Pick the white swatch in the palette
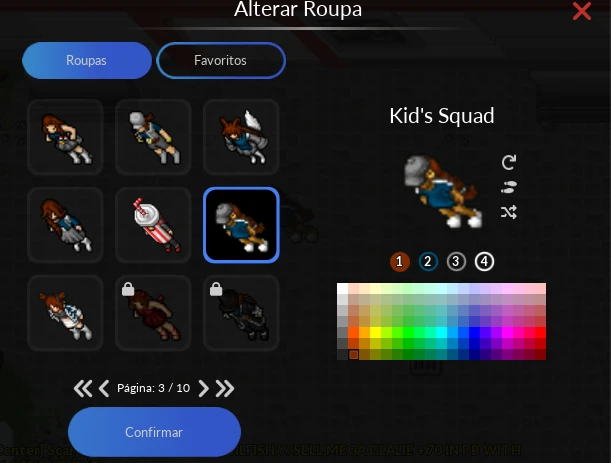 pyautogui.click(x=343, y=289)
